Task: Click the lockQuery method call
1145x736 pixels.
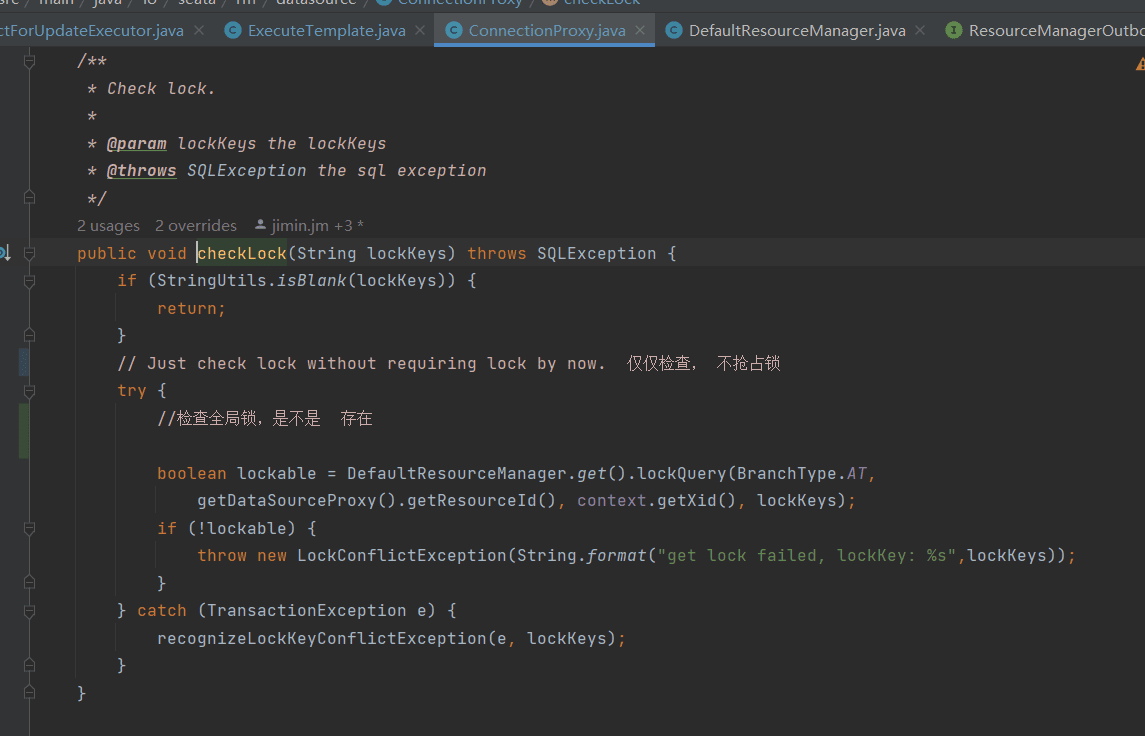Action: click(682, 473)
